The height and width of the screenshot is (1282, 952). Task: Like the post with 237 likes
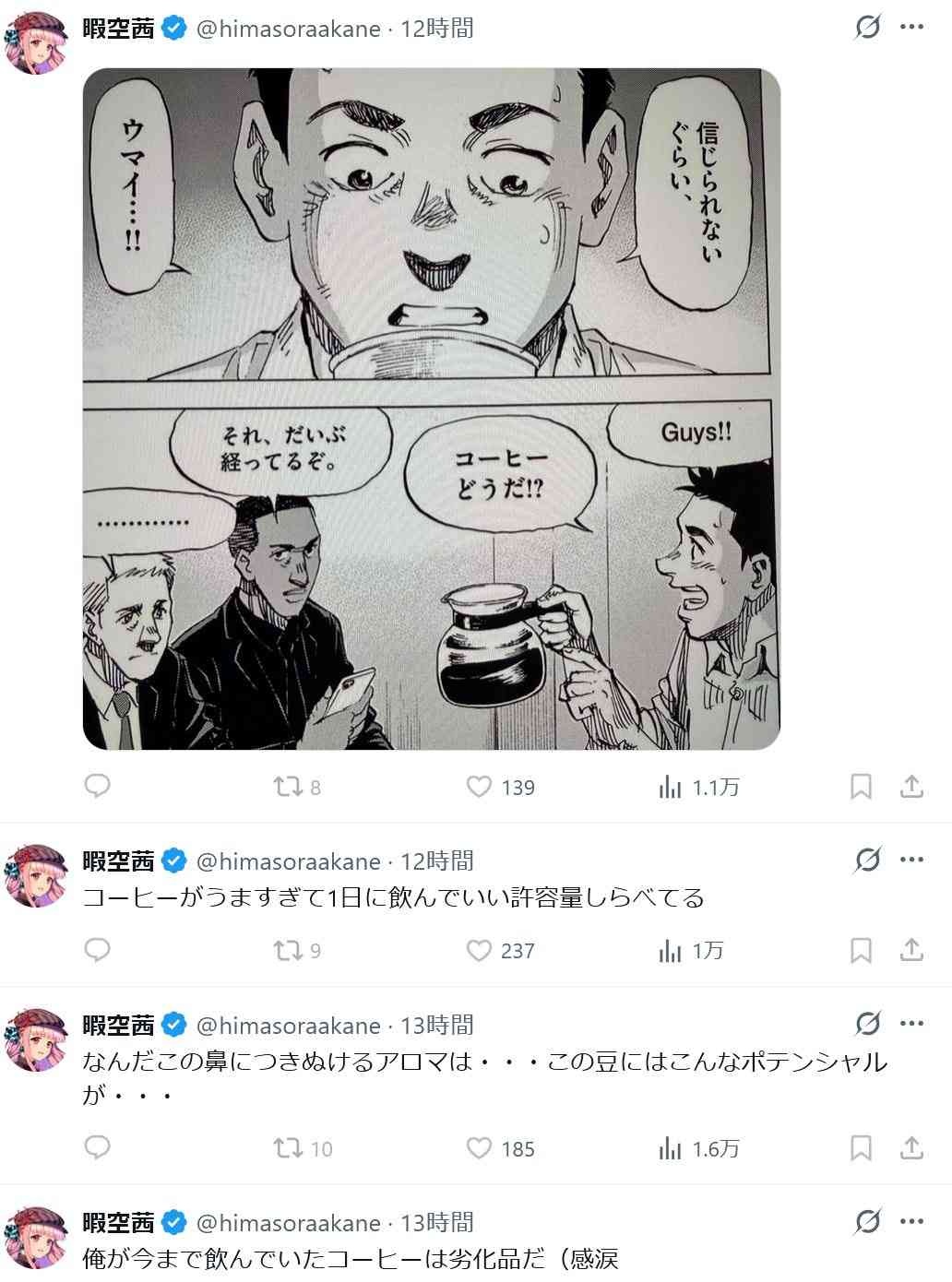point(500,950)
